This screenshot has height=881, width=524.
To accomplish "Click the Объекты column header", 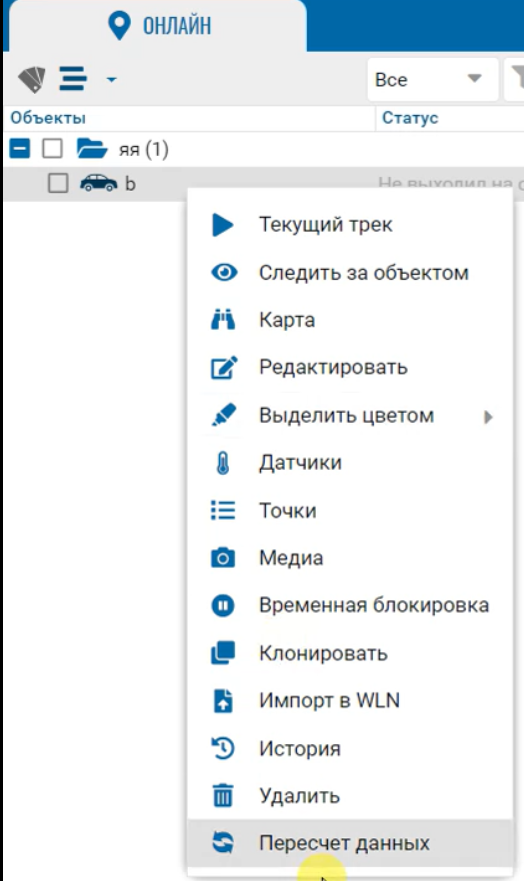I will click(x=48, y=118).
